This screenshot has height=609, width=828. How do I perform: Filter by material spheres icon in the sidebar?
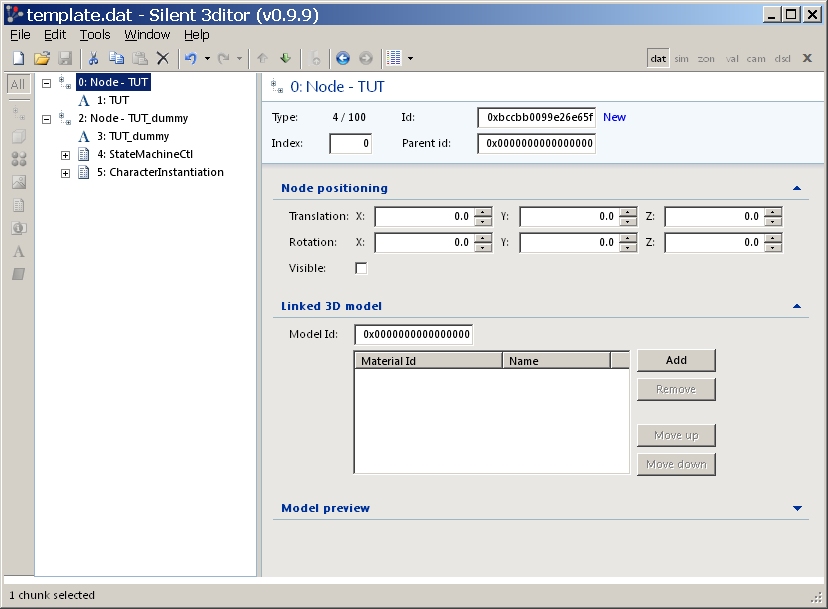coord(18,159)
